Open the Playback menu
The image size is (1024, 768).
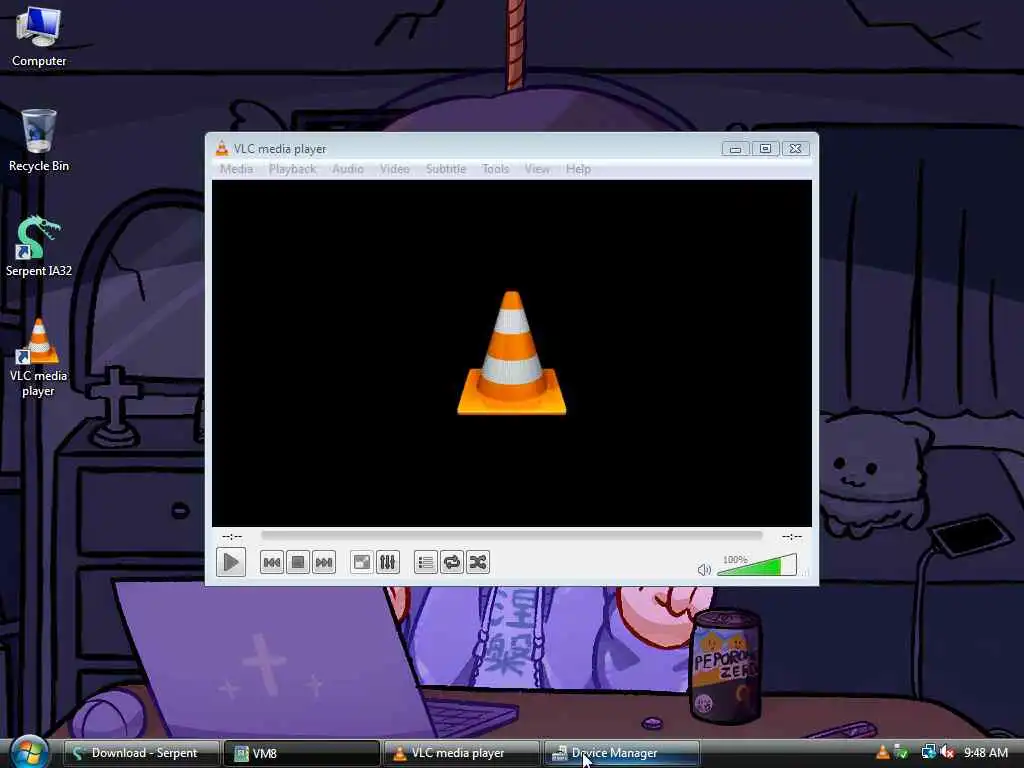coord(293,169)
